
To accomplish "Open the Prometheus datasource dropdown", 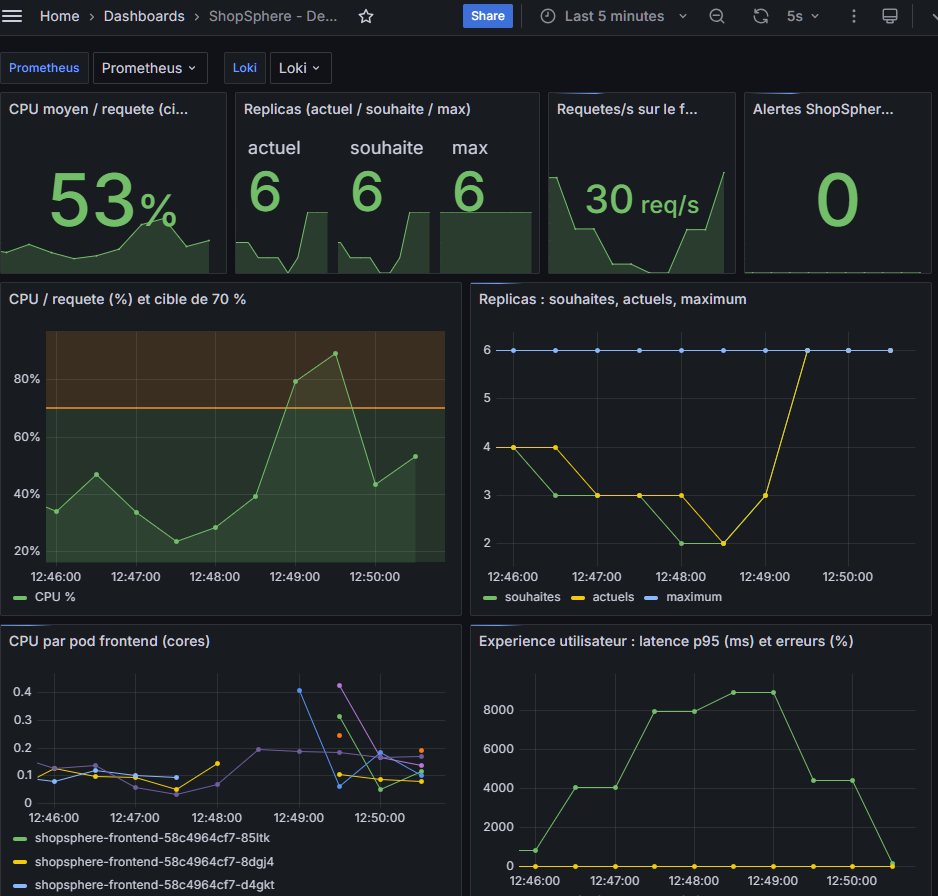I will tap(150, 68).
